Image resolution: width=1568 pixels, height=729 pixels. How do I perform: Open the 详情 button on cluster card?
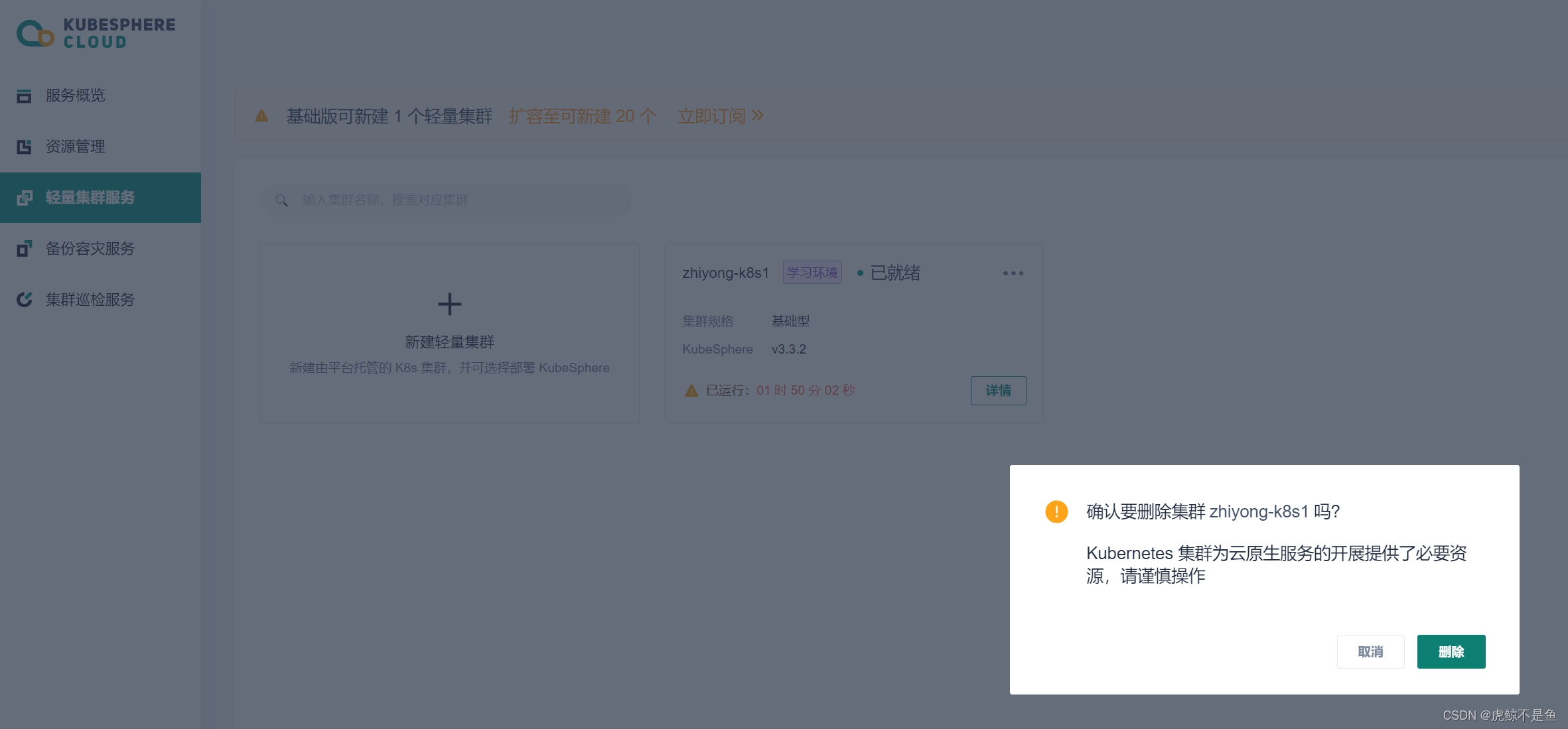point(999,391)
